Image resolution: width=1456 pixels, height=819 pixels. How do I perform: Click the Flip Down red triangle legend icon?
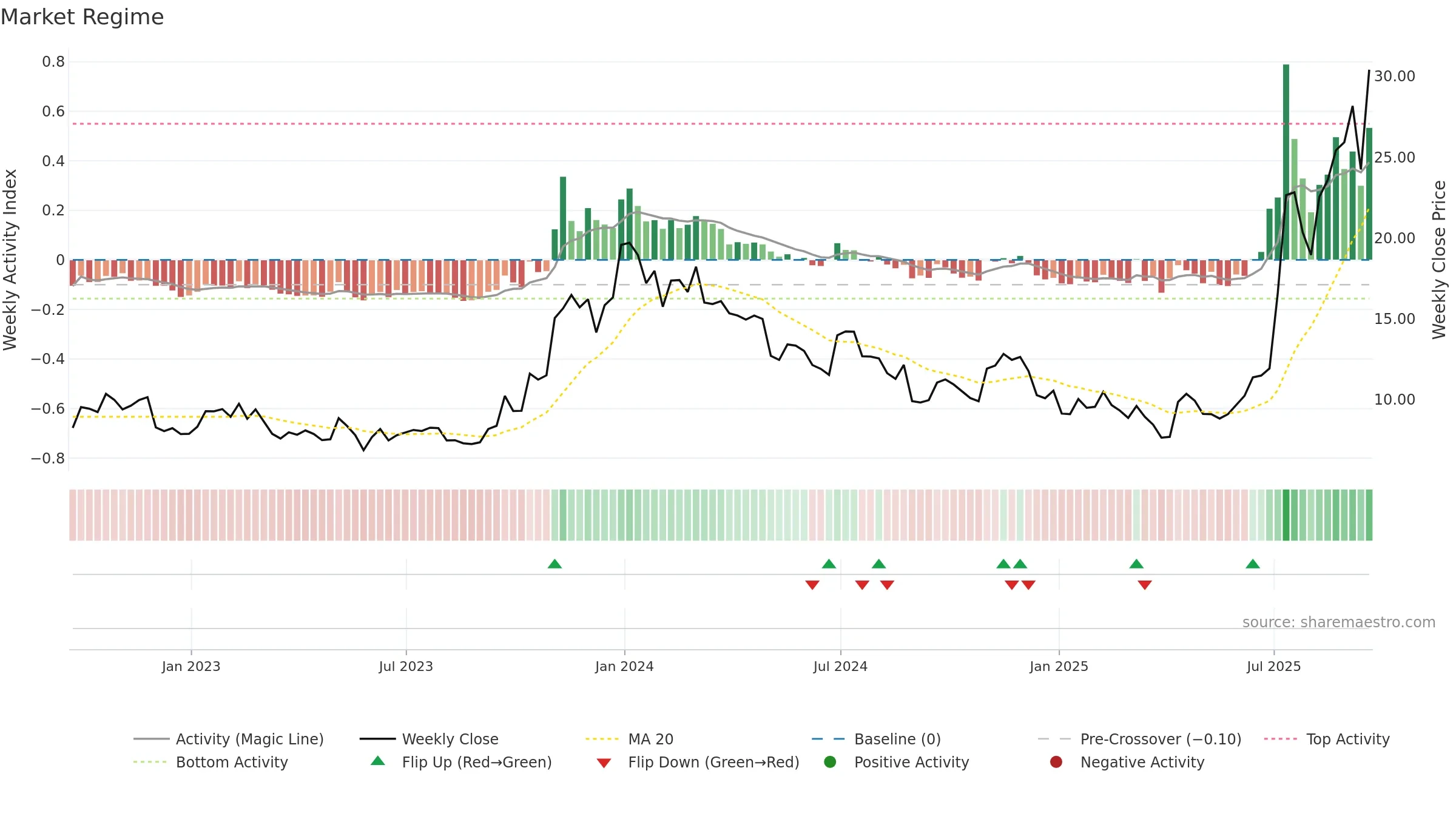604,763
